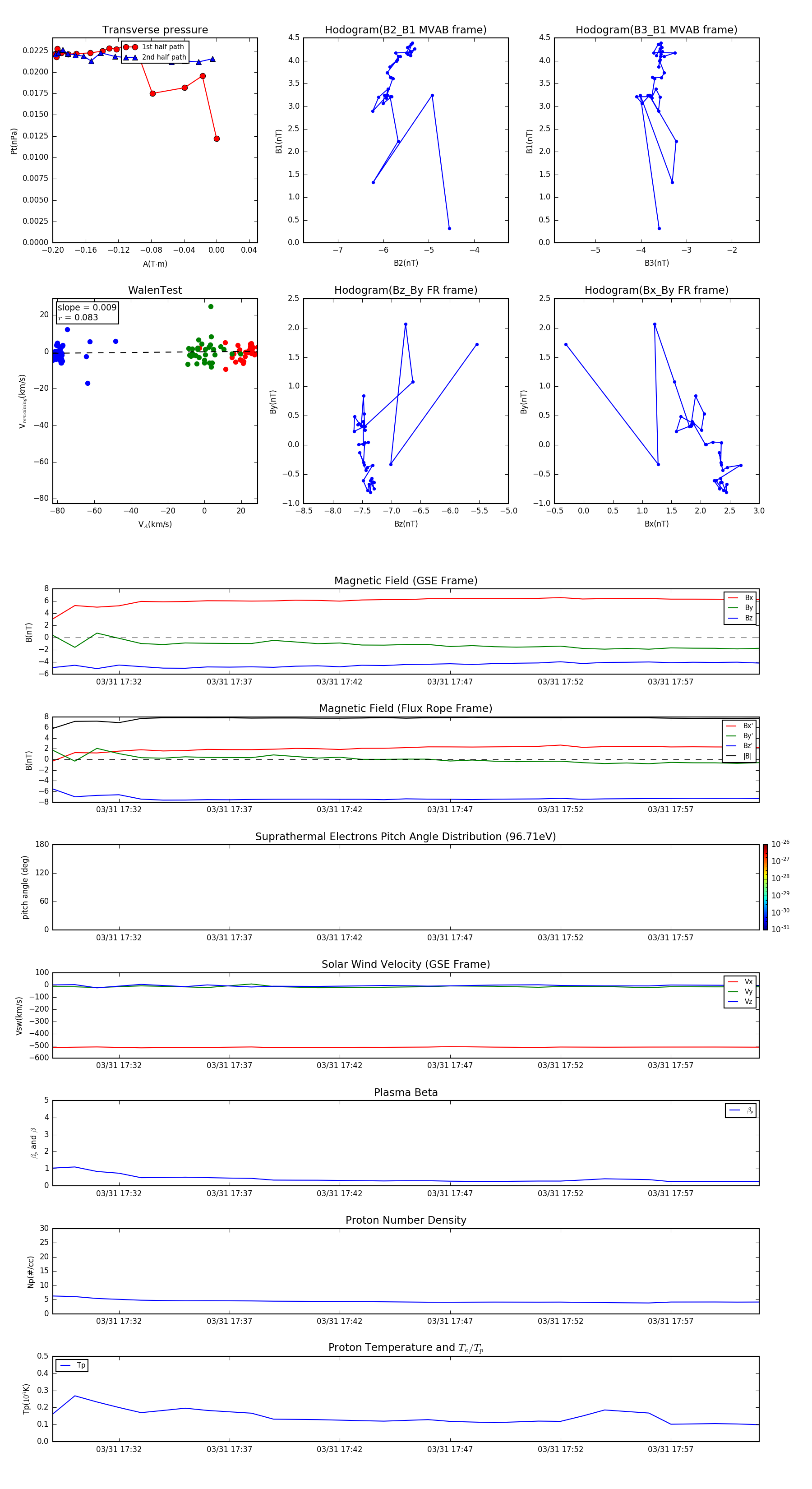The image size is (812, 1489).
Task: Click the "Hodogram(Bx_By FR frame)" title
Action: coord(656,290)
